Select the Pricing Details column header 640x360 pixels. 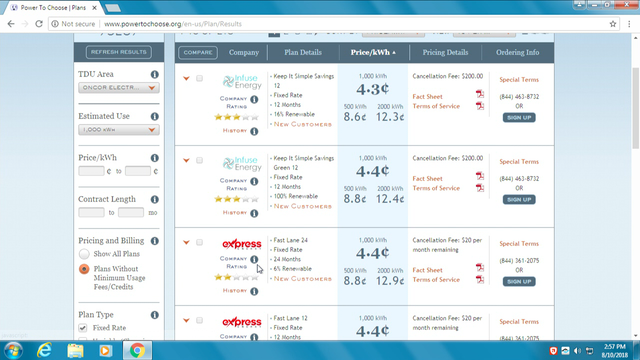point(445,53)
